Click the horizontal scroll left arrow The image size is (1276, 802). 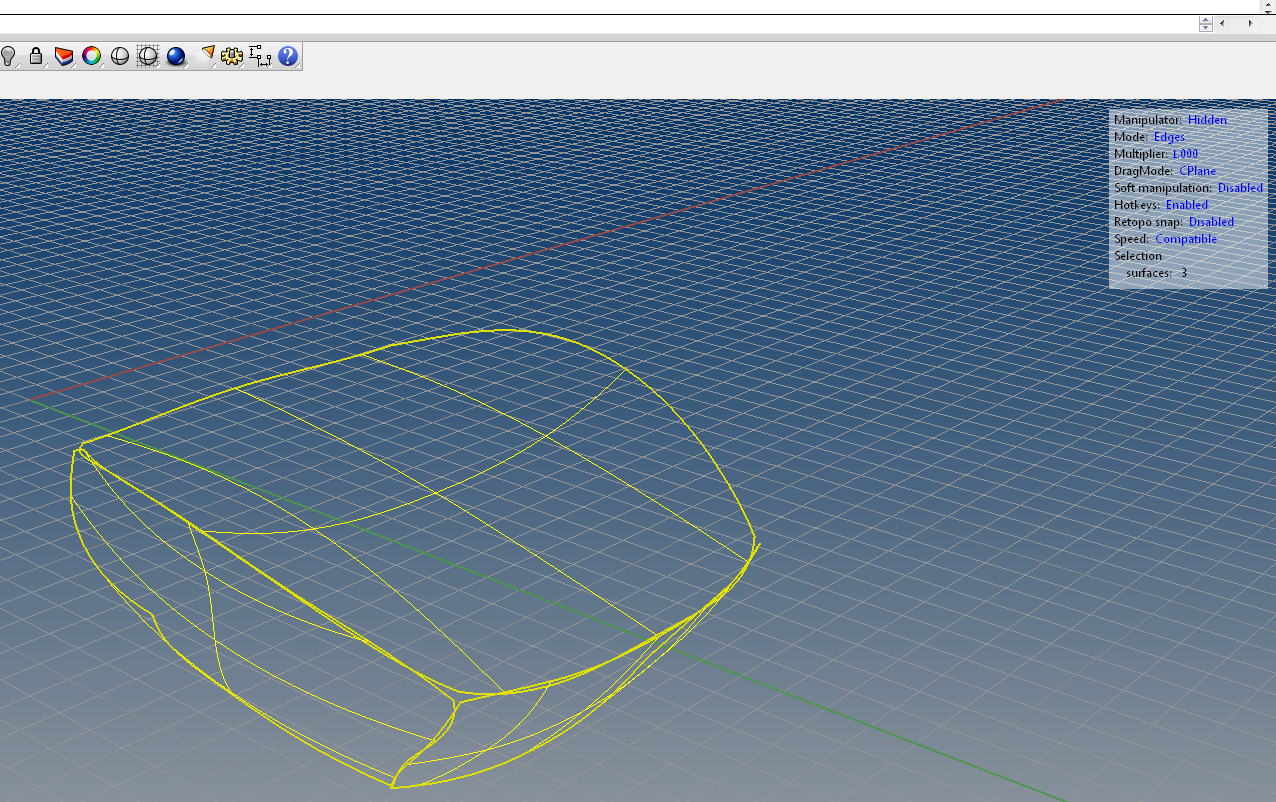tap(1222, 23)
